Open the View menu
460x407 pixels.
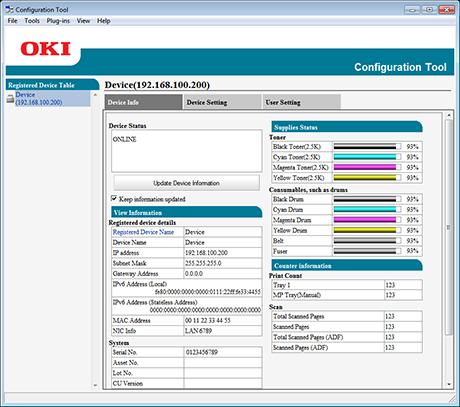point(83,21)
